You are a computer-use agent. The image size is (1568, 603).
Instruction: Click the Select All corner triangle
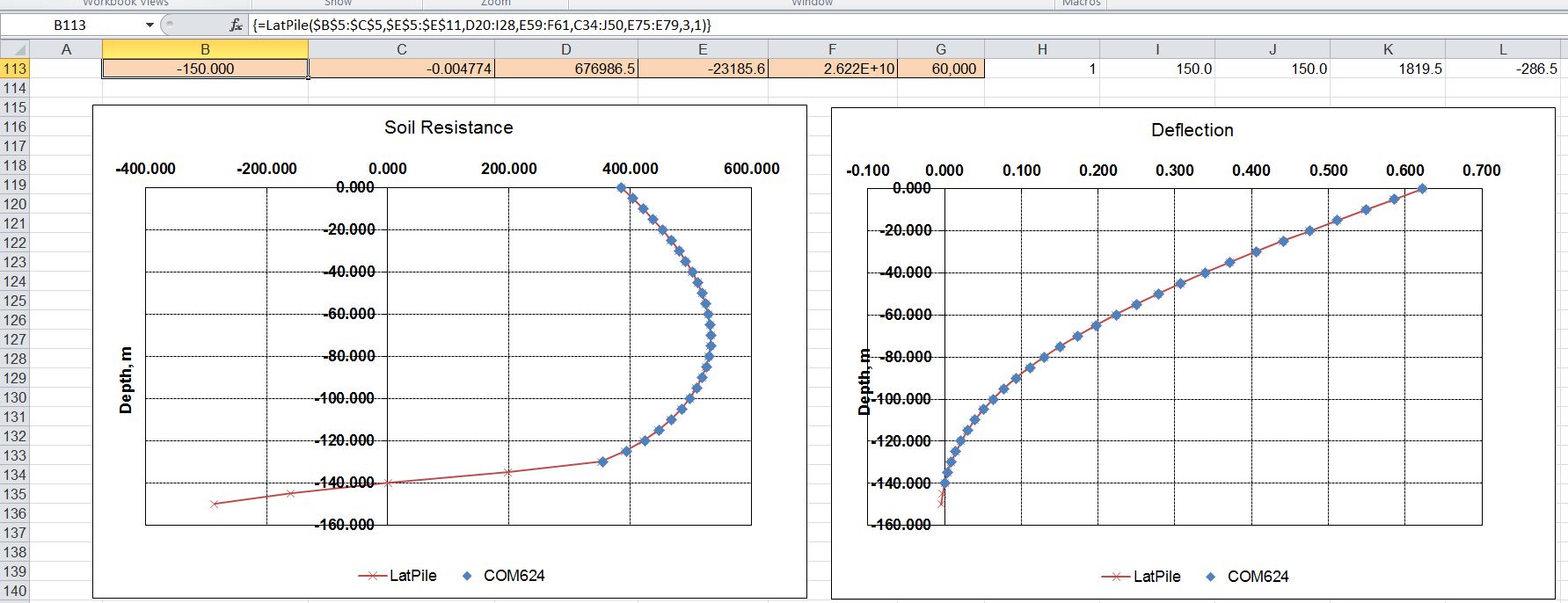coord(15,49)
